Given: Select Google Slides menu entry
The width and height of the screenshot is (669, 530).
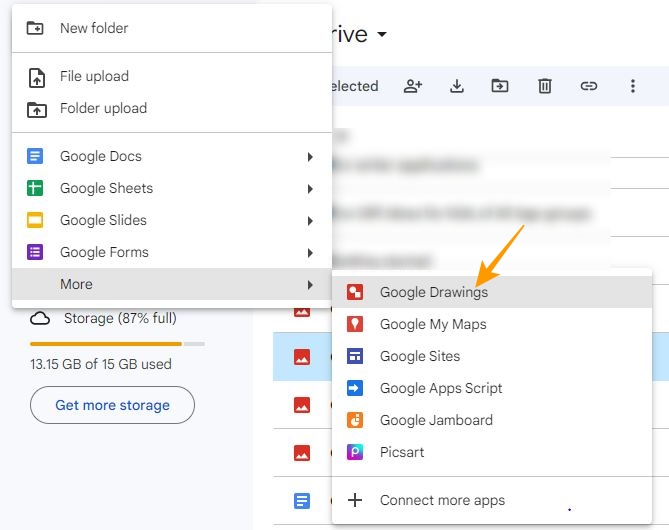Looking at the screenshot, I should click(x=172, y=220).
